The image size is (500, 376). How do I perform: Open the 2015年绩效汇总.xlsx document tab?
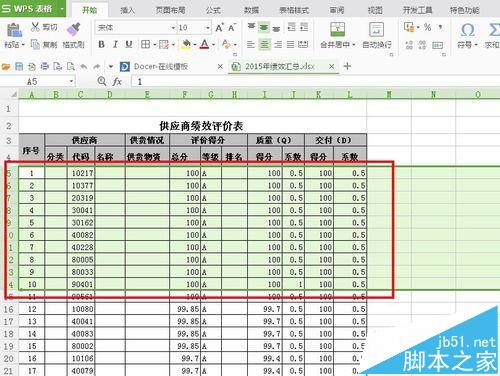click(280, 67)
